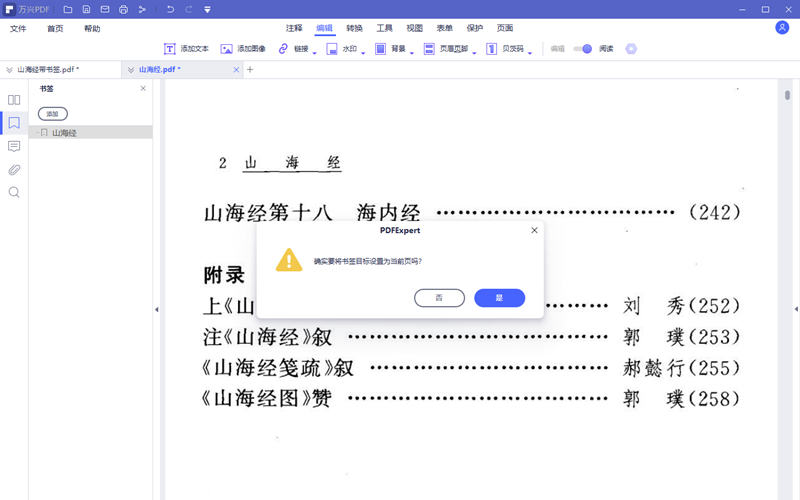Confirm the dialog with 是 button

499,298
